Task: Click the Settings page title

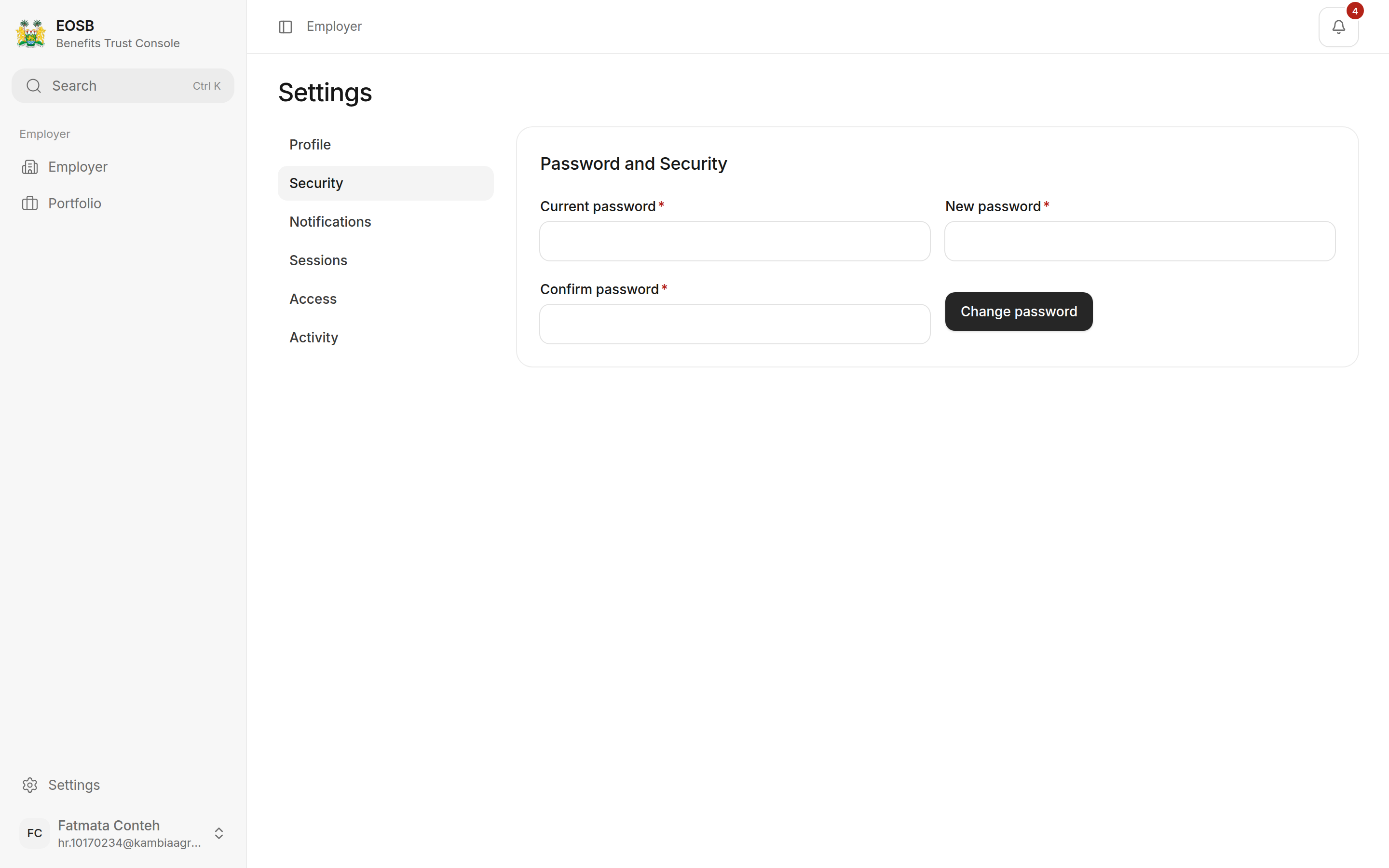Action: pos(325,93)
